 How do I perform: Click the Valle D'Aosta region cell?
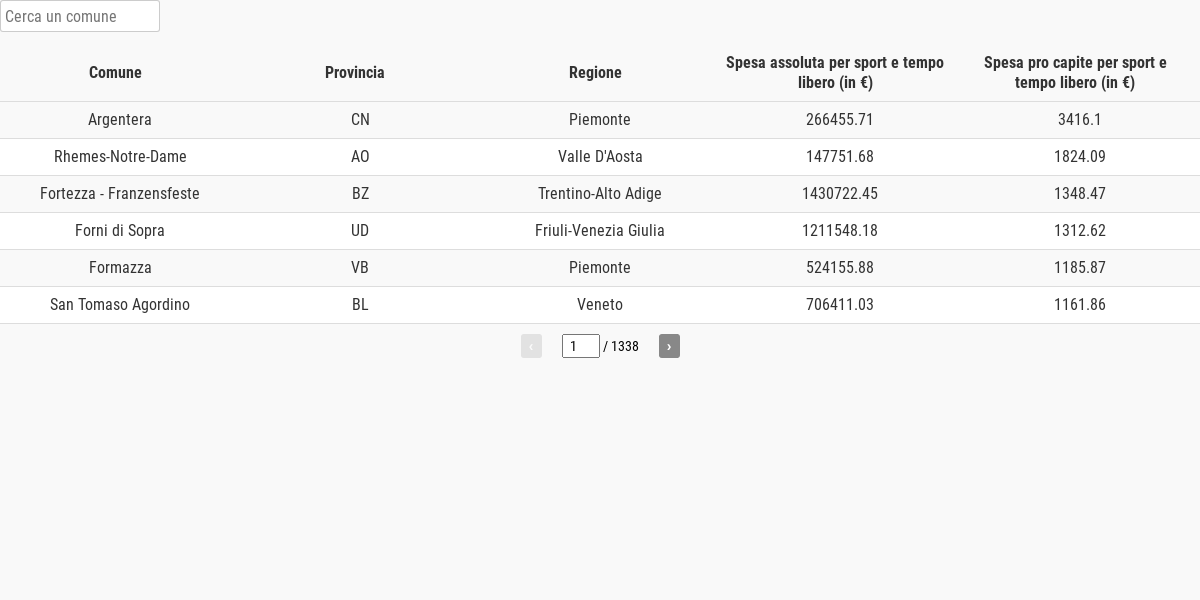tap(600, 157)
